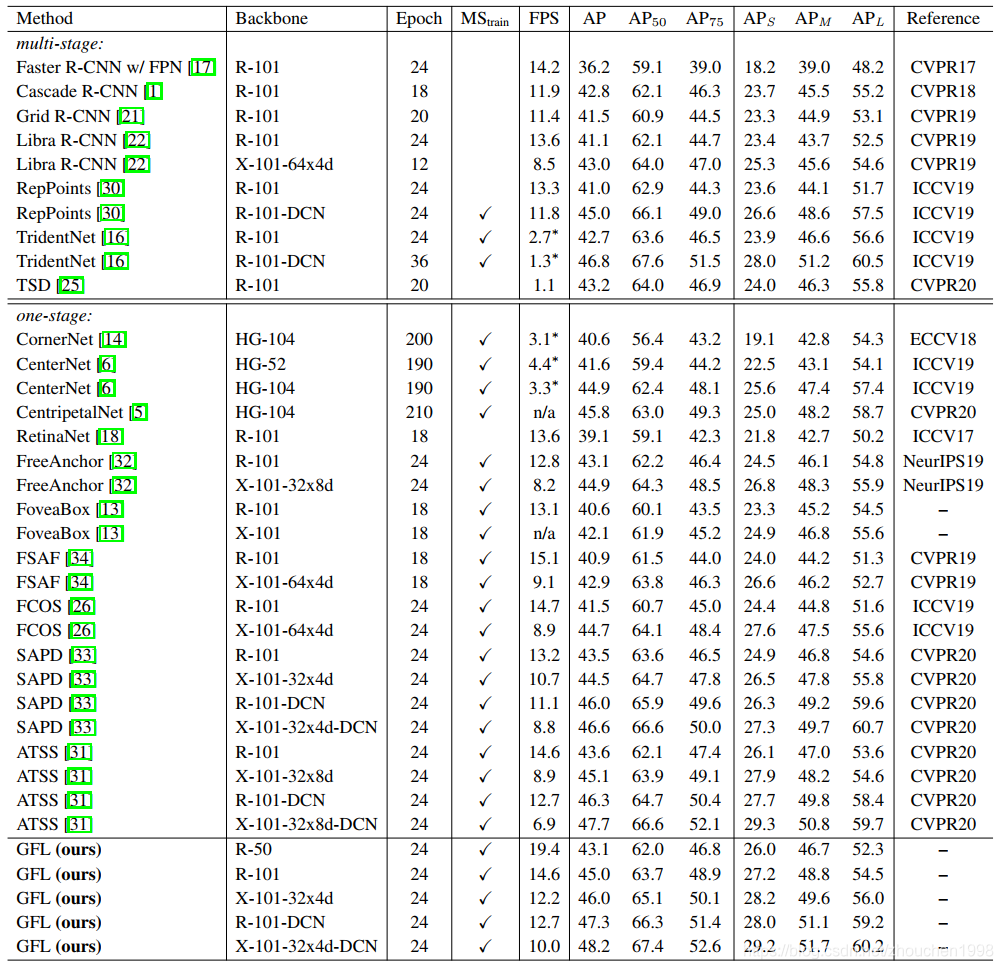This screenshot has height=969, width=1003.
Task: Open citation 30 in RepPoints R-101-DCN row
Action: 112,213
